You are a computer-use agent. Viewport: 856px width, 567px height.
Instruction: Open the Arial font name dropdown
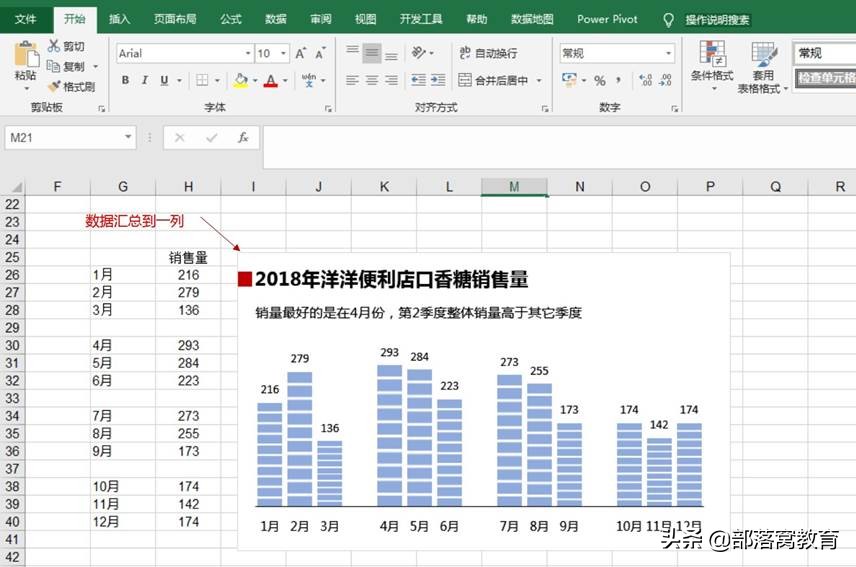pos(248,53)
